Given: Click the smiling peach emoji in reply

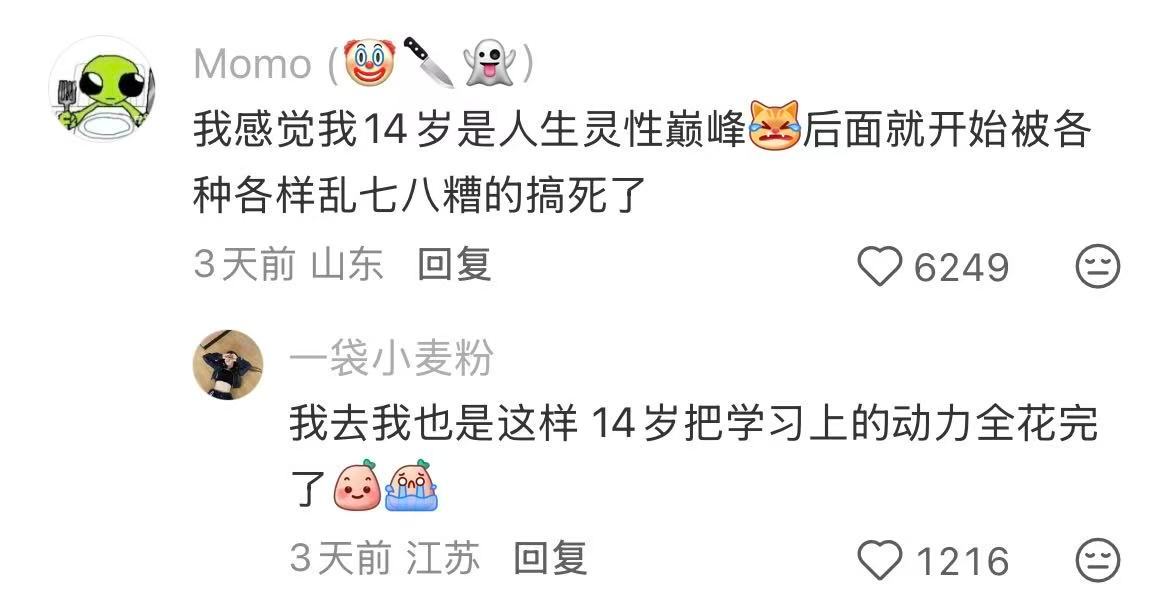Looking at the screenshot, I should (x=357, y=485).
